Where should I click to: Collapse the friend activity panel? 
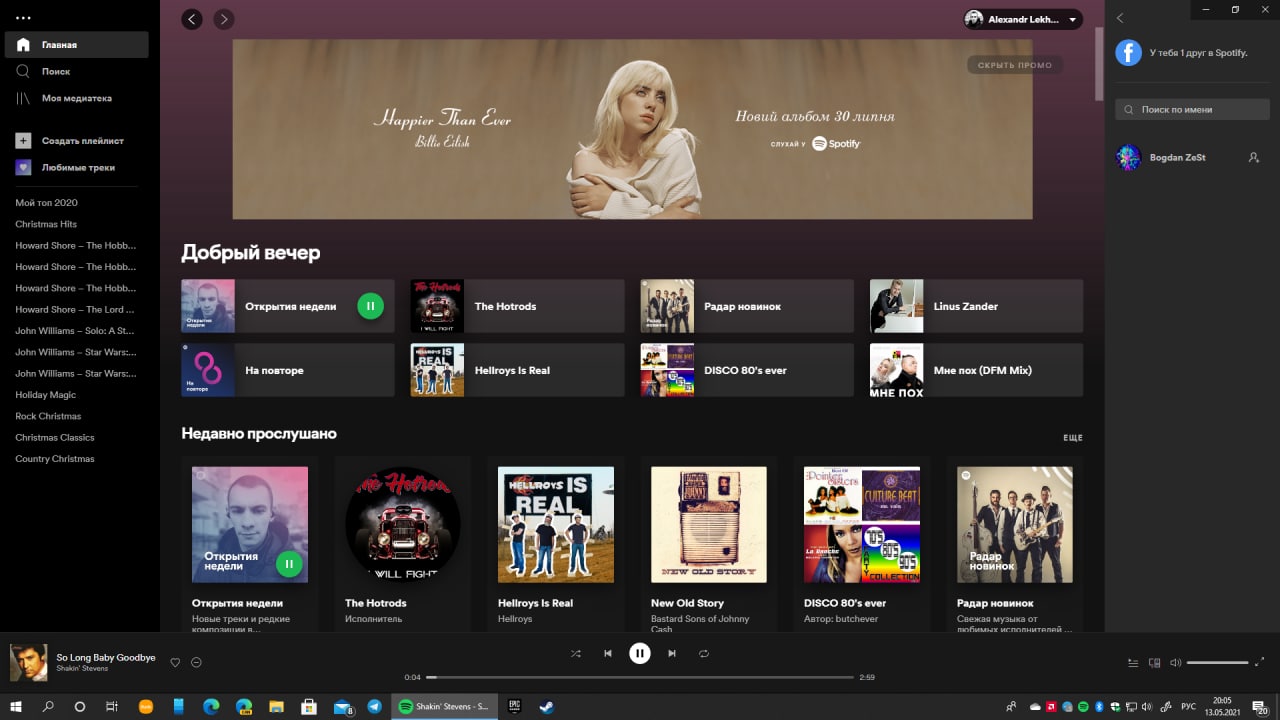pos(1120,18)
